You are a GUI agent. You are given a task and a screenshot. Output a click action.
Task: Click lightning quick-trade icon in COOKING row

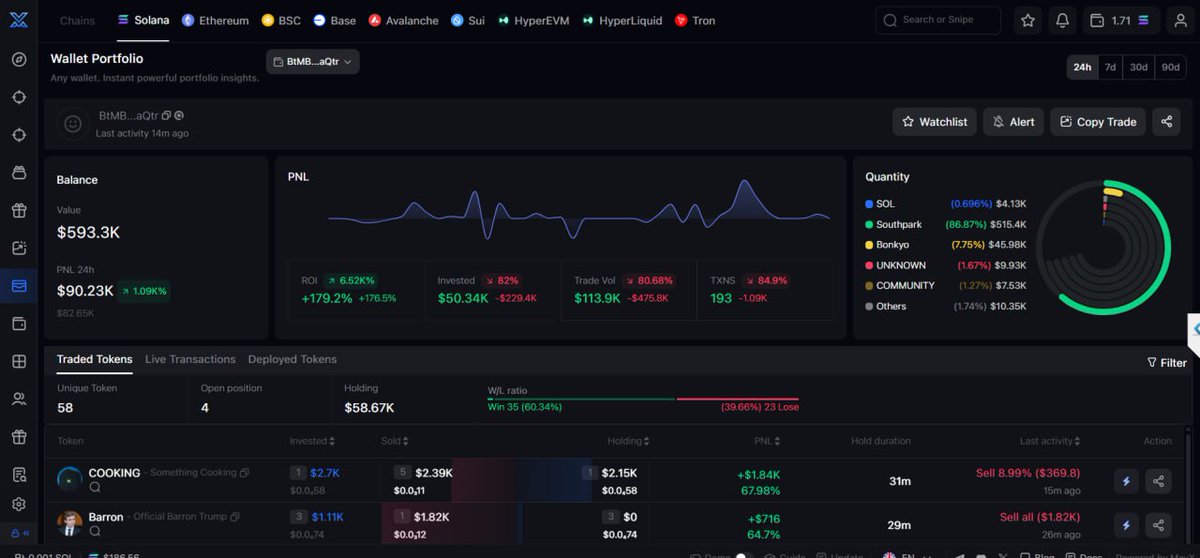click(1127, 482)
